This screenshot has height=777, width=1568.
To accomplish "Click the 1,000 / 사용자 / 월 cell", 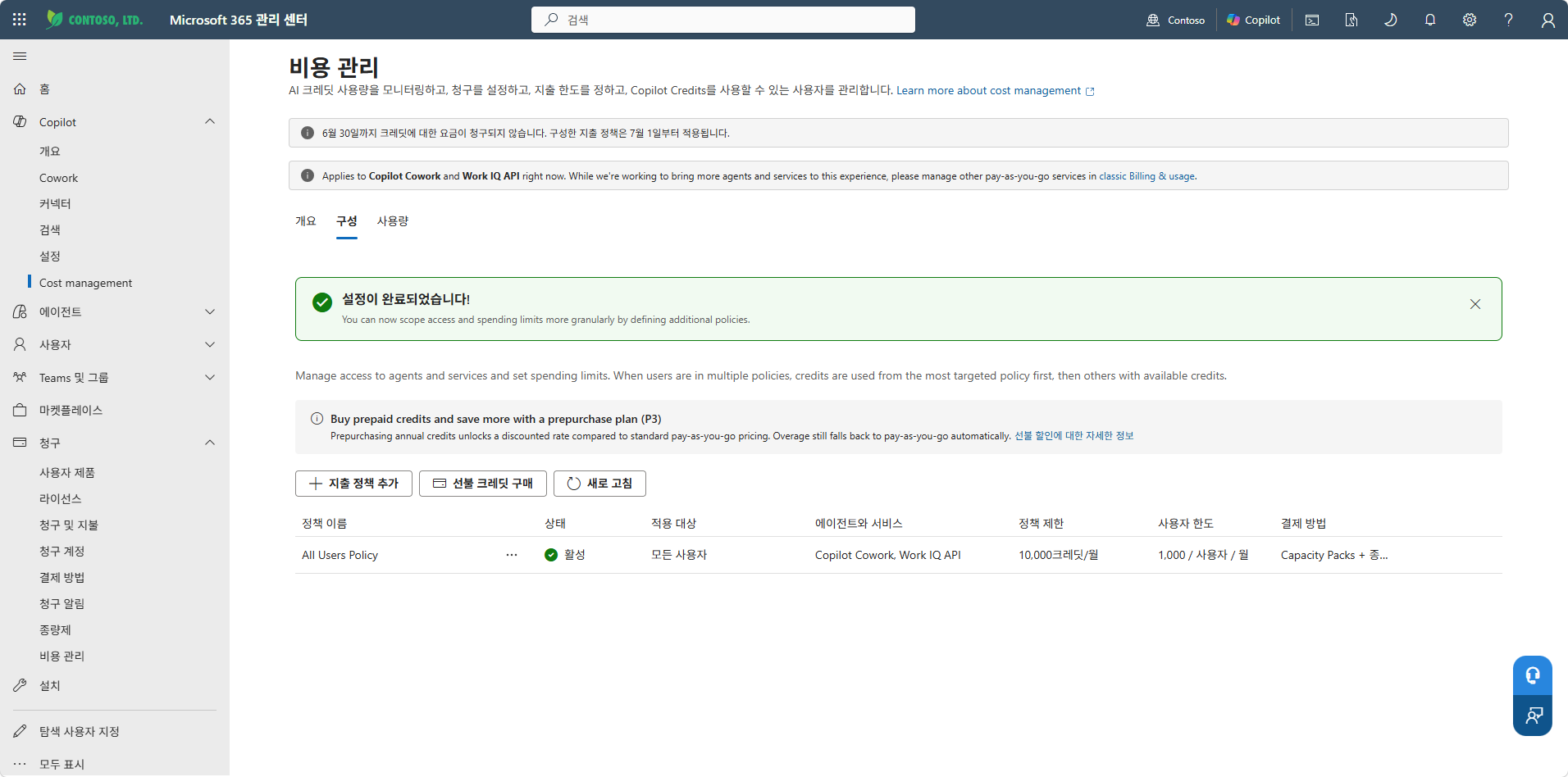I will tap(1203, 555).
